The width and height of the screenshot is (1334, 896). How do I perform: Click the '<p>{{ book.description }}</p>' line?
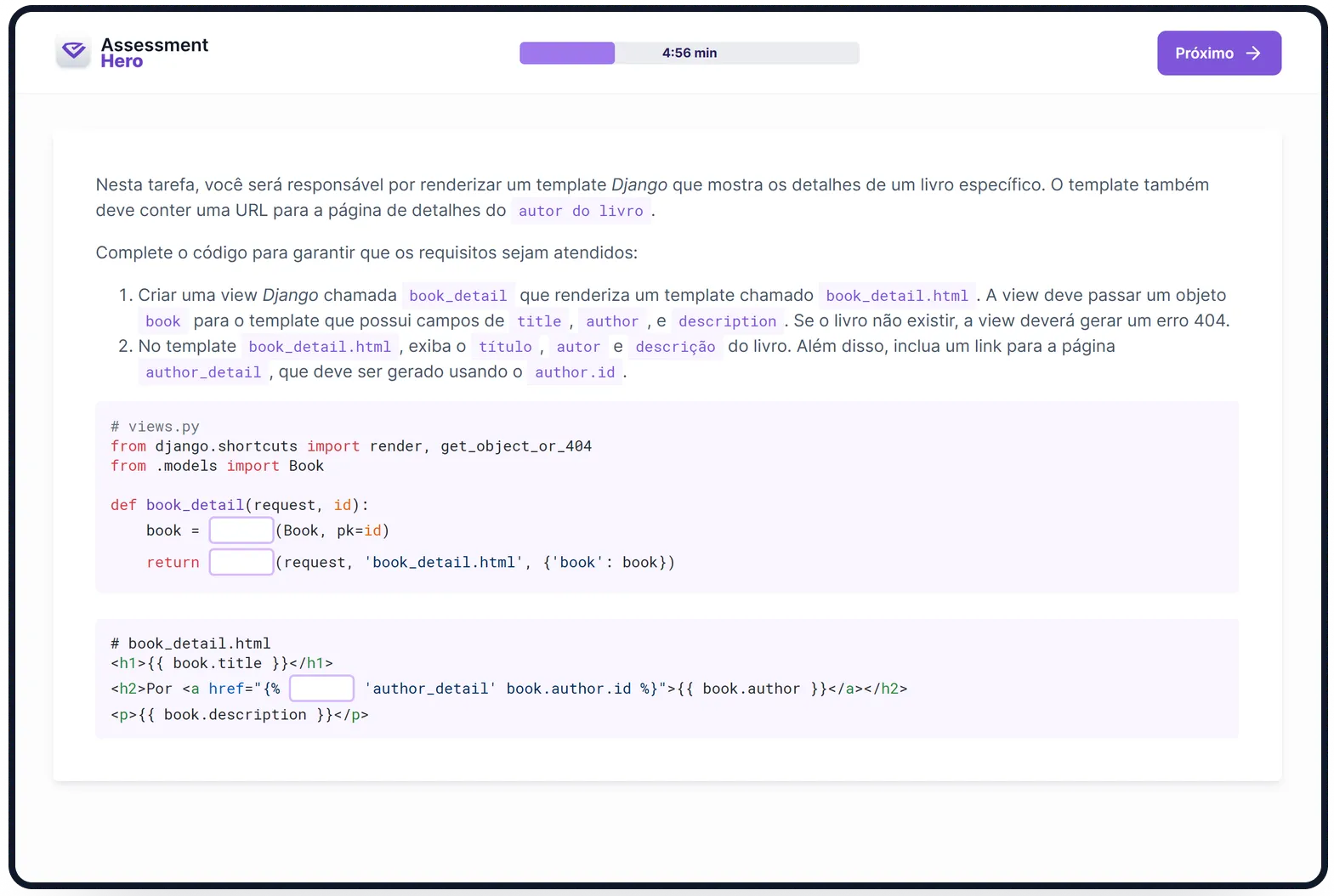240,715
